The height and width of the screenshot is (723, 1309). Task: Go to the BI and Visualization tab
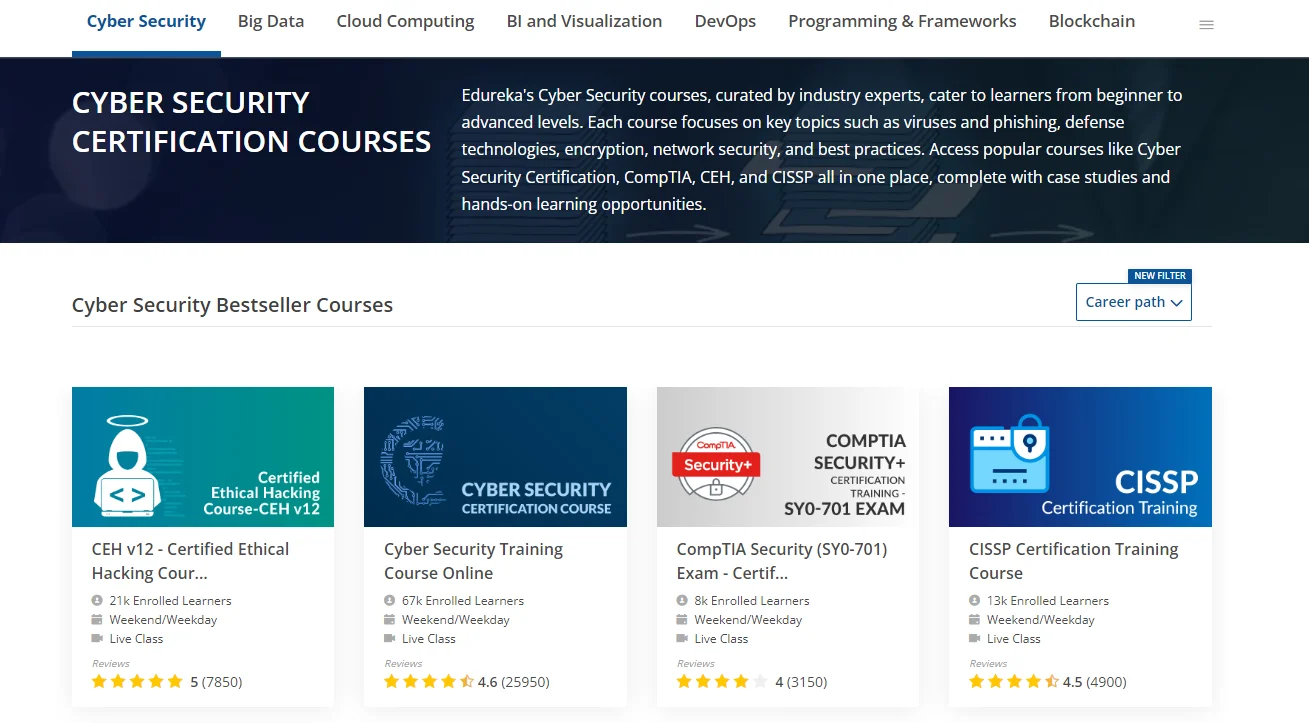coord(585,21)
